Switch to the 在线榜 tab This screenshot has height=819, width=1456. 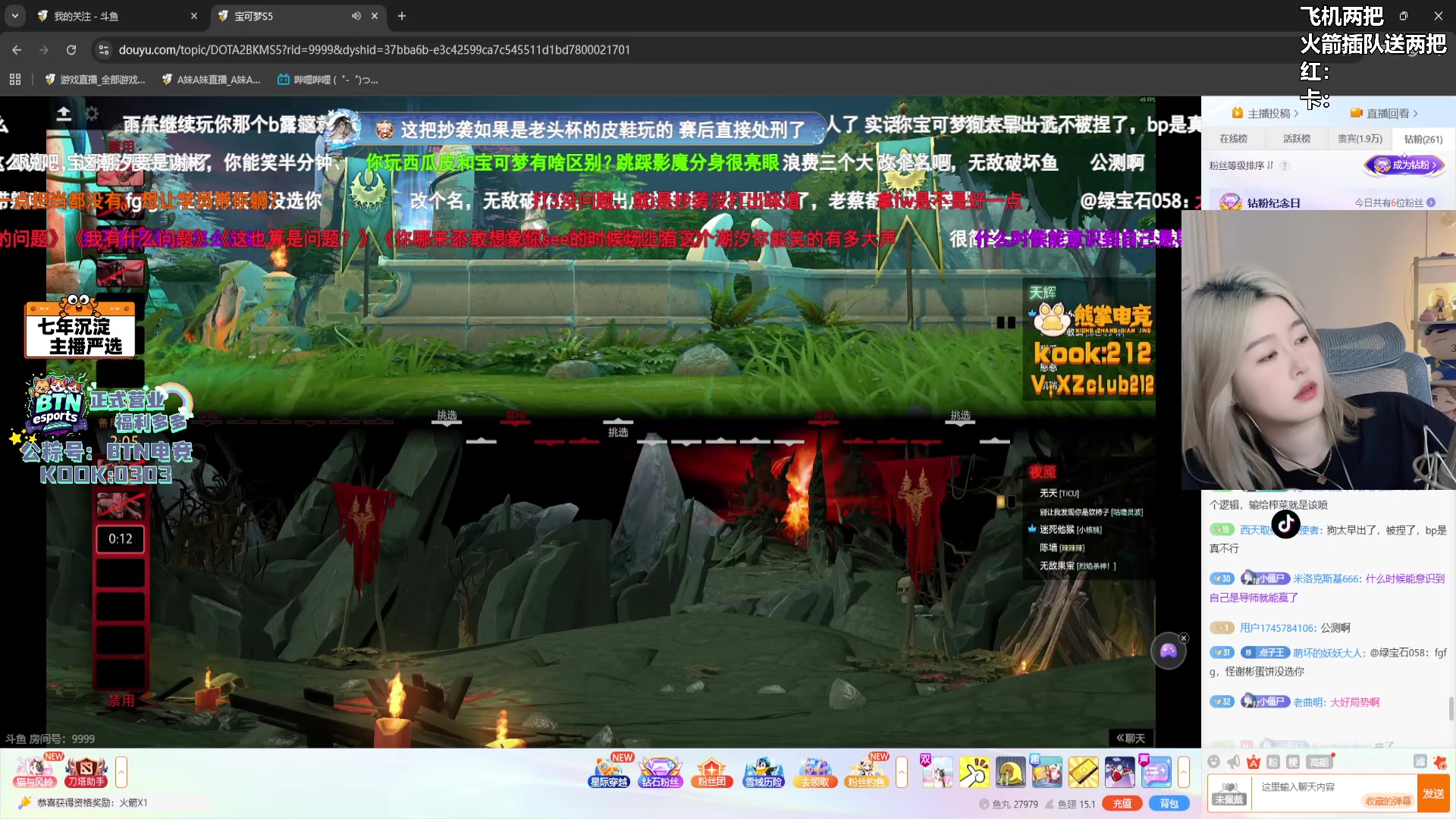1233,139
